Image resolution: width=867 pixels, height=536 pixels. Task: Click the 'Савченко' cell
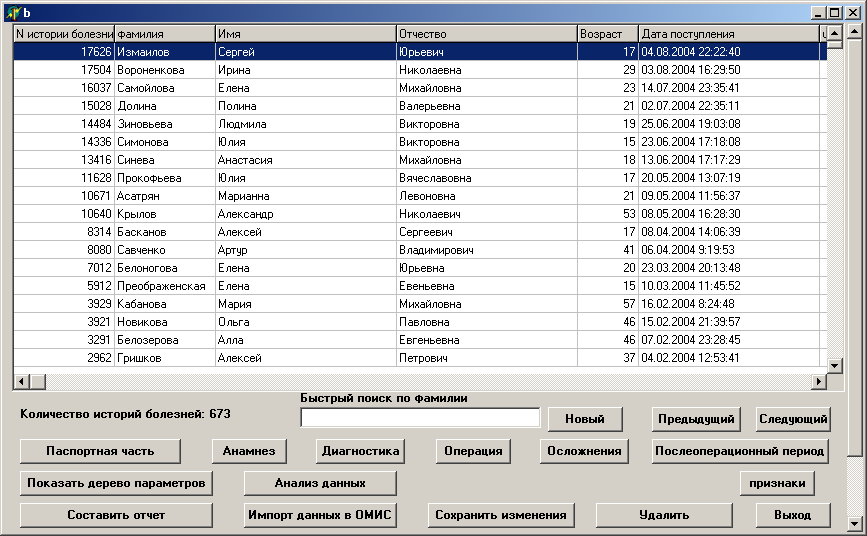pyautogui.click(x=165, y=250)
